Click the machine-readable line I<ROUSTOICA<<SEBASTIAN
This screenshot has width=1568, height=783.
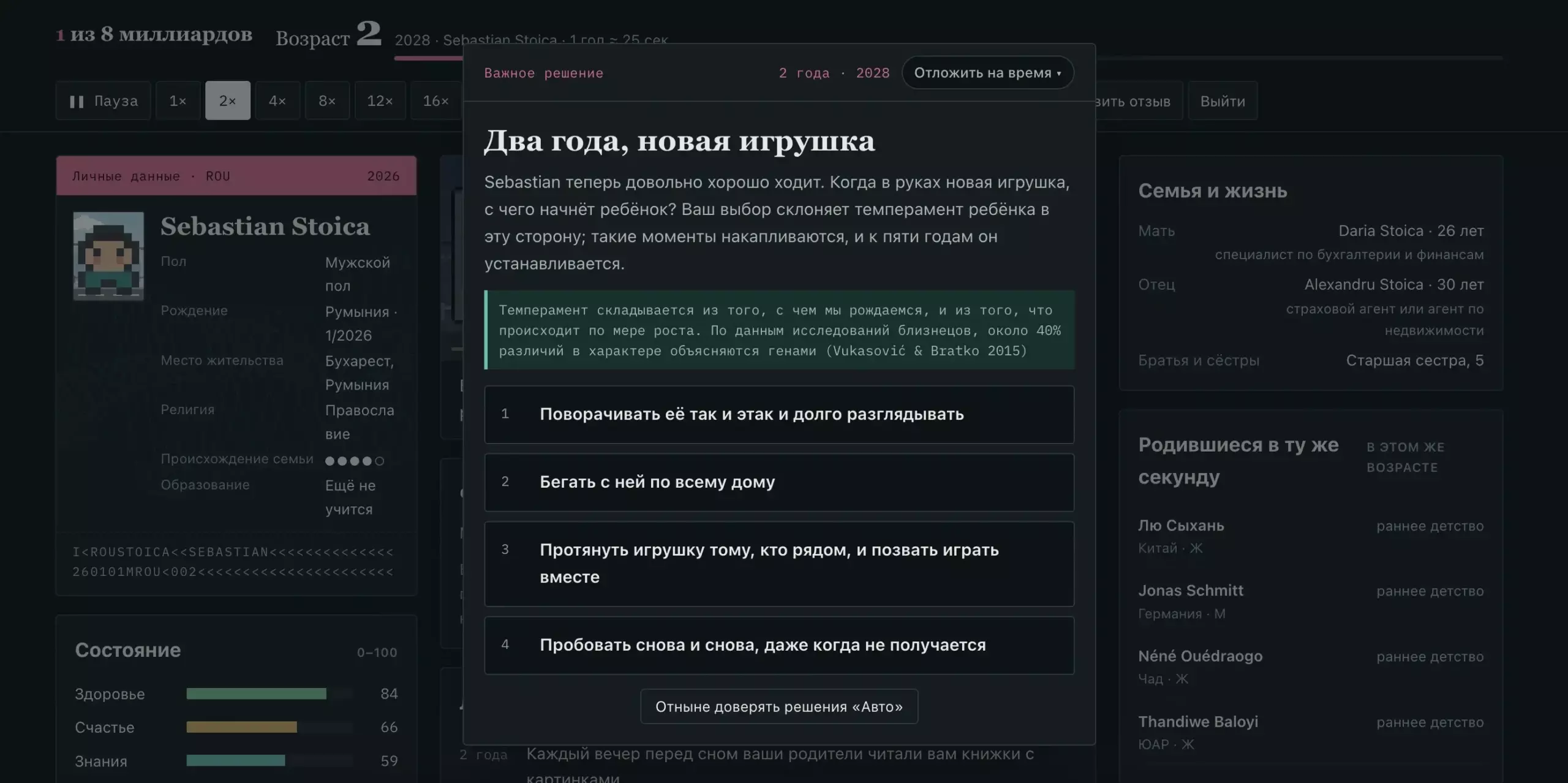tap(233, 552)
